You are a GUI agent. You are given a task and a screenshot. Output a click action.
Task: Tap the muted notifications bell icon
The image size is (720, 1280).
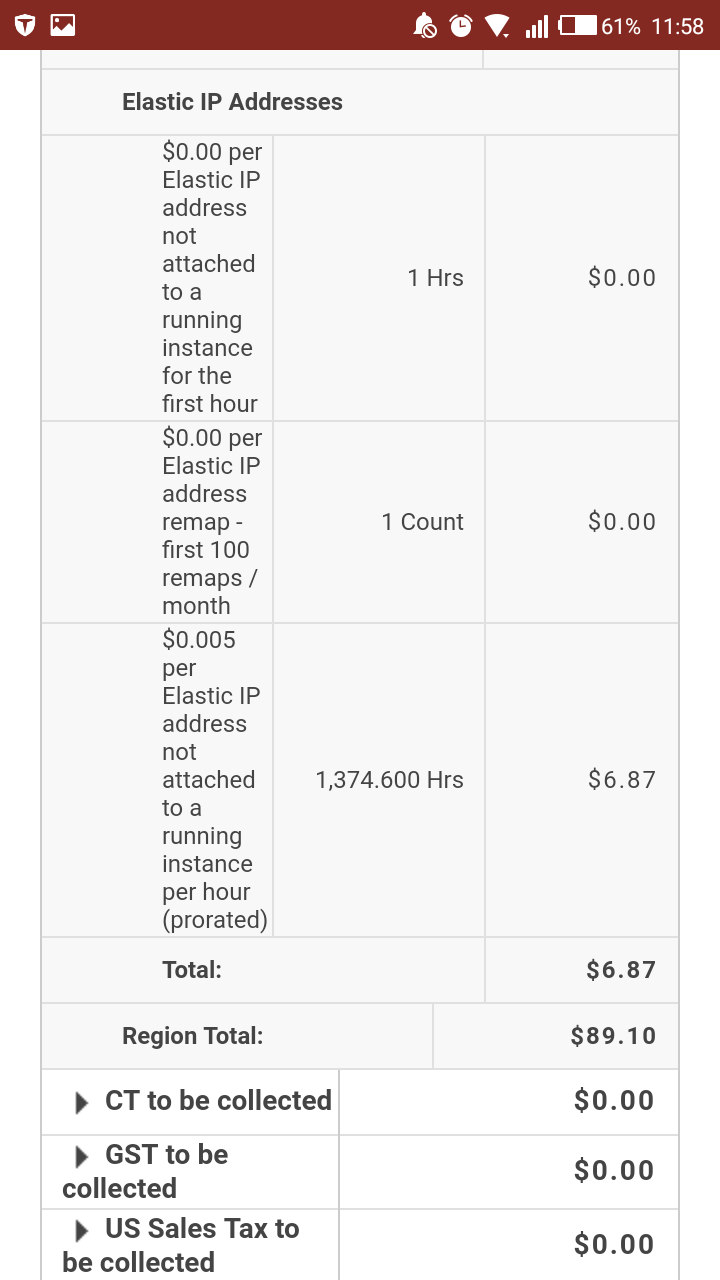click(x=425, y=25)
